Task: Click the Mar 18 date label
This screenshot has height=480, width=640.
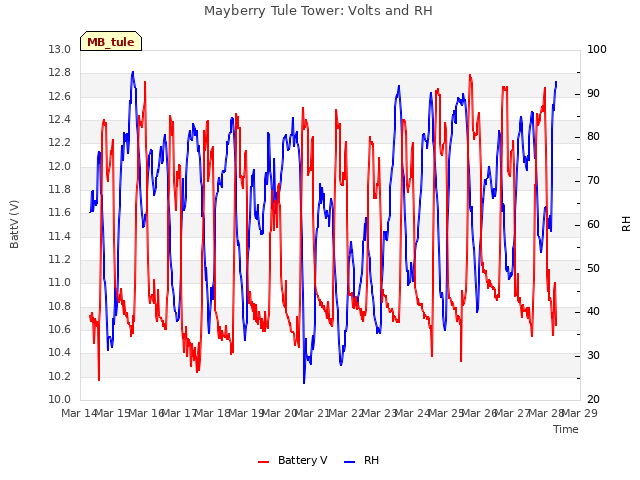Action: tap(213, 413)
